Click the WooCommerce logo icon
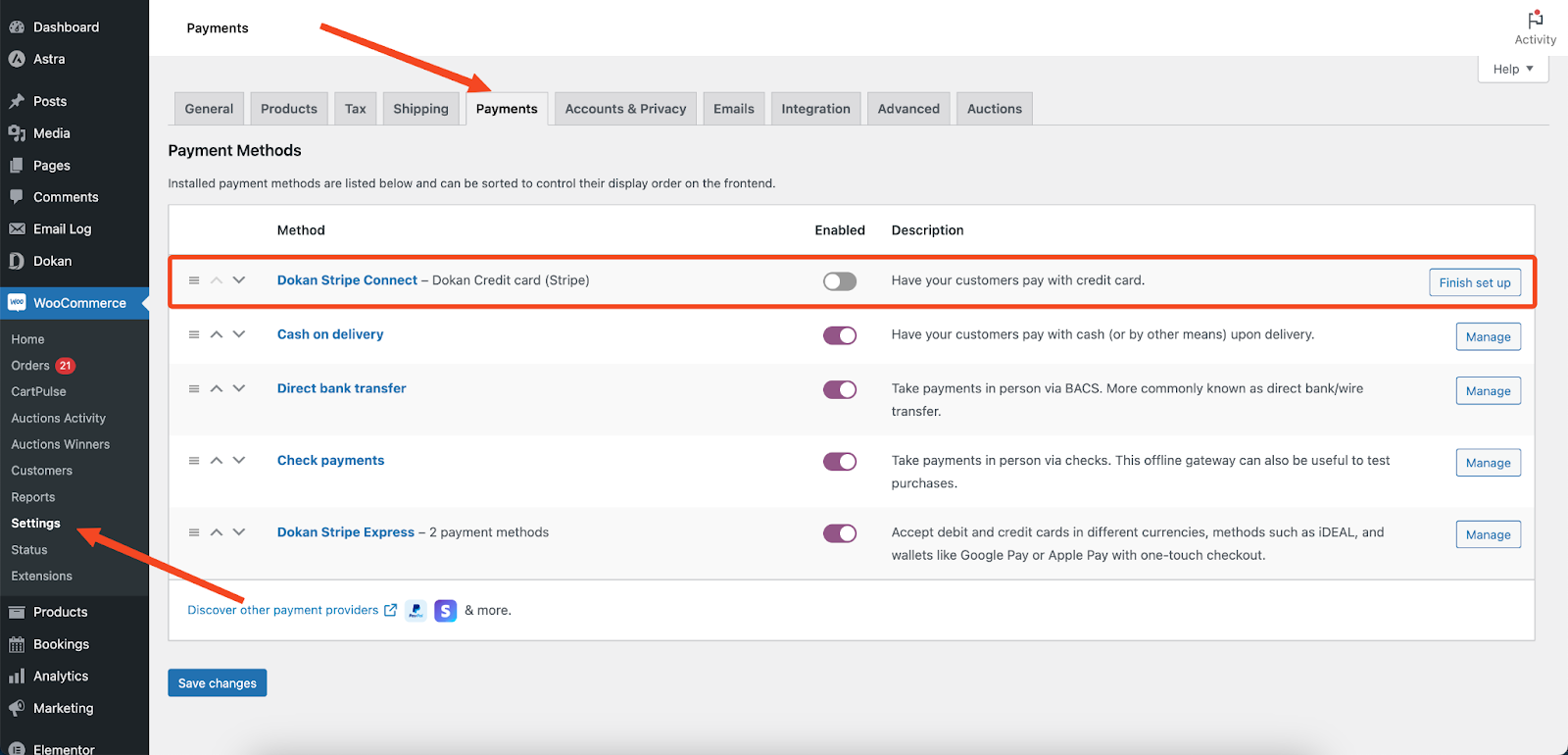 click(17, 303)
